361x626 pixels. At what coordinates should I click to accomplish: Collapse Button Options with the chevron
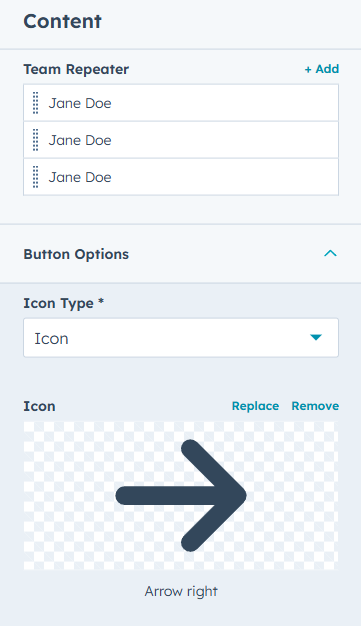pos(330,254)
